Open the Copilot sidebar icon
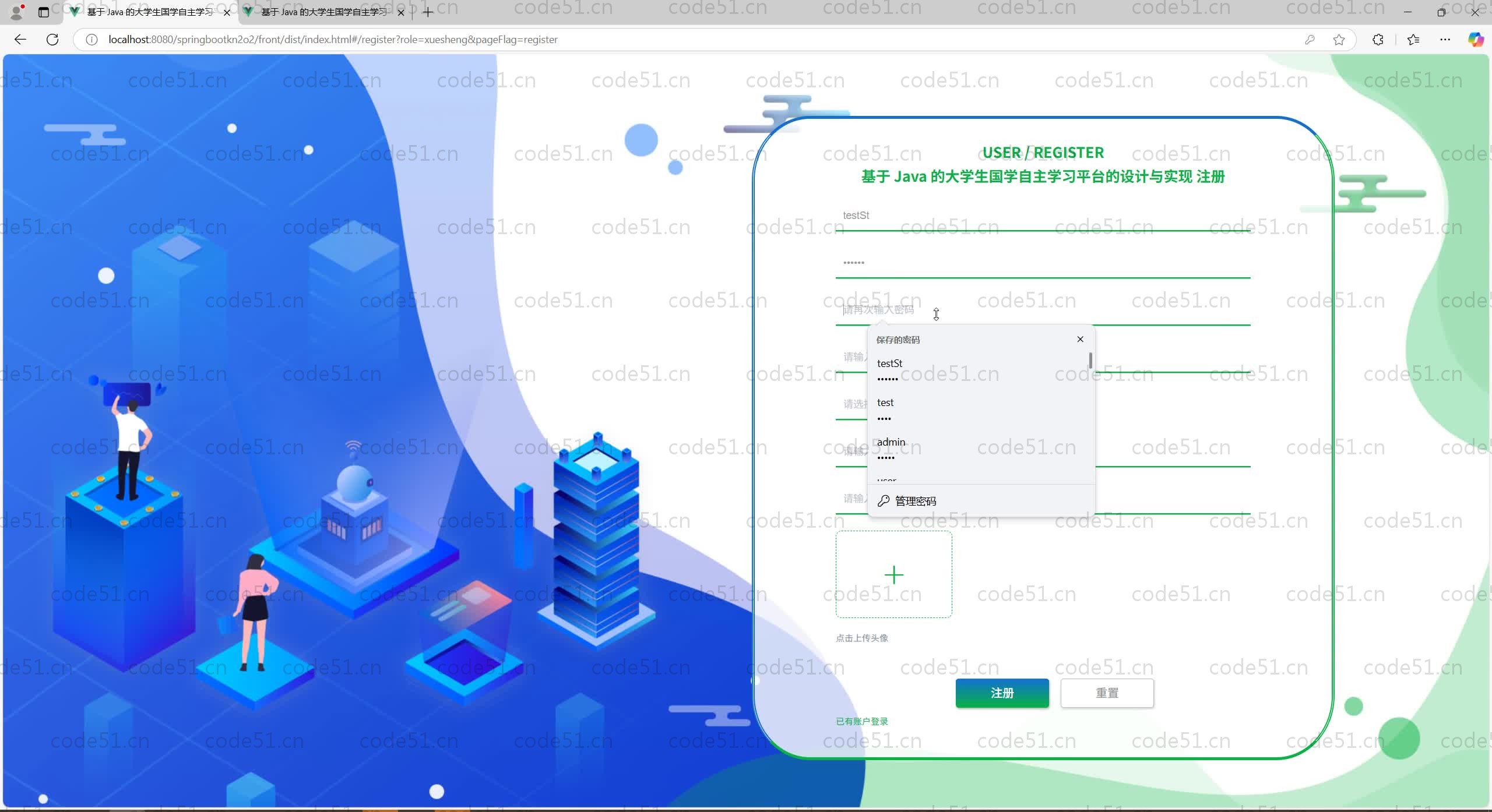The height and width of the screenshot is (812, 1492). click(1476, 40)
